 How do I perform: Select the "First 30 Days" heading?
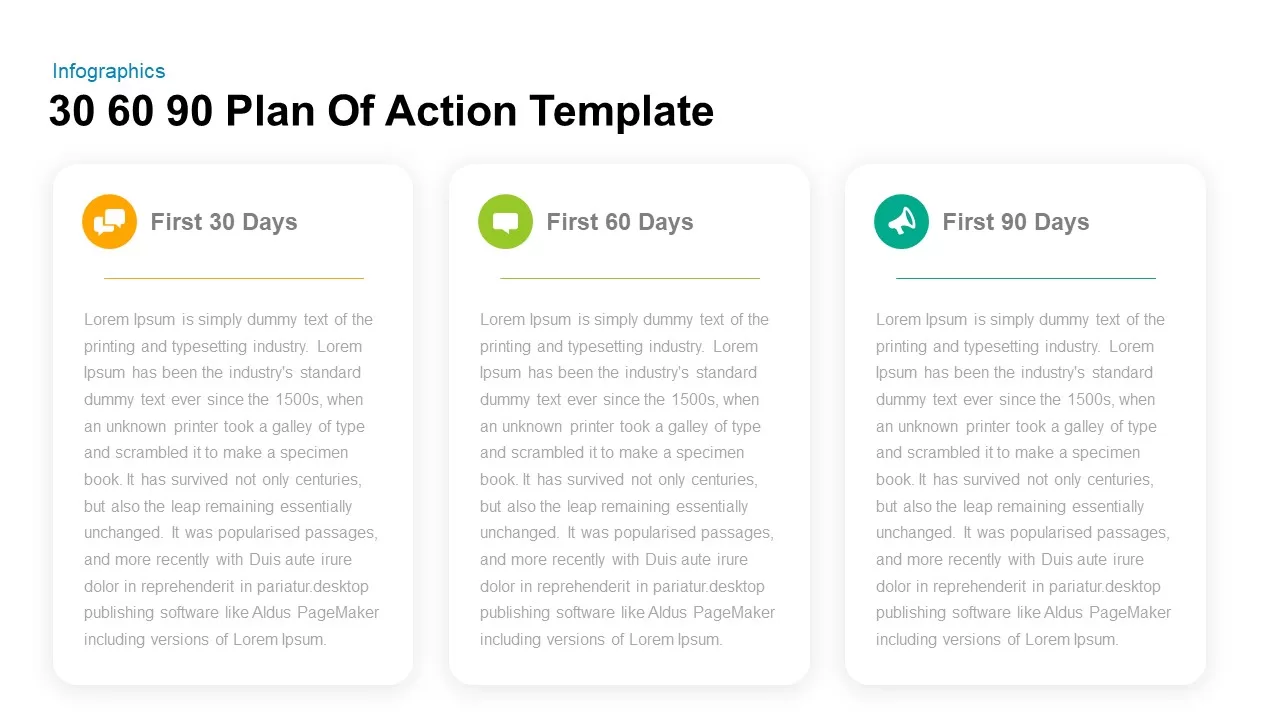[224, 222]
